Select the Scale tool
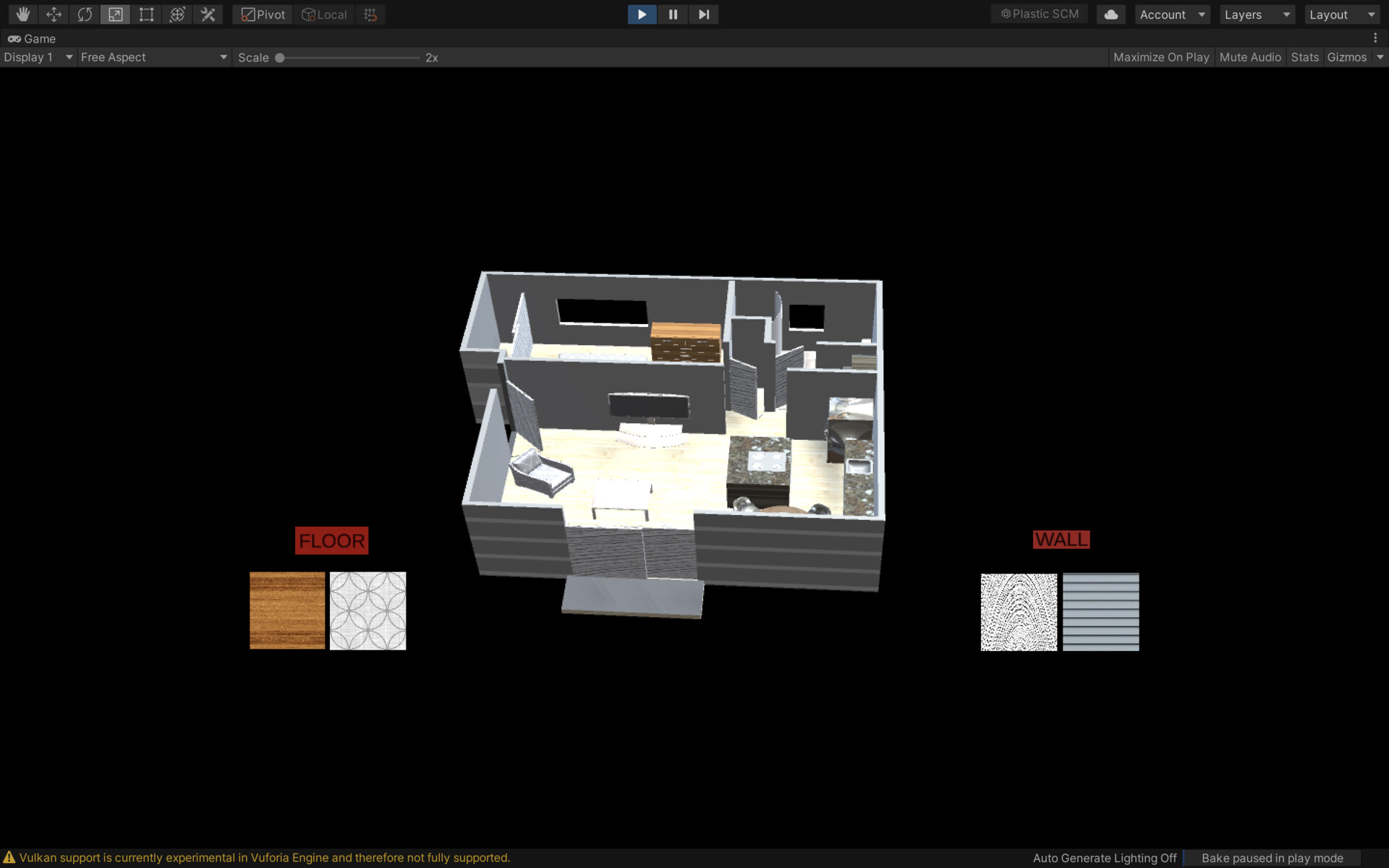The height and width of the screenshot is (868, 1389). [115, 14]
